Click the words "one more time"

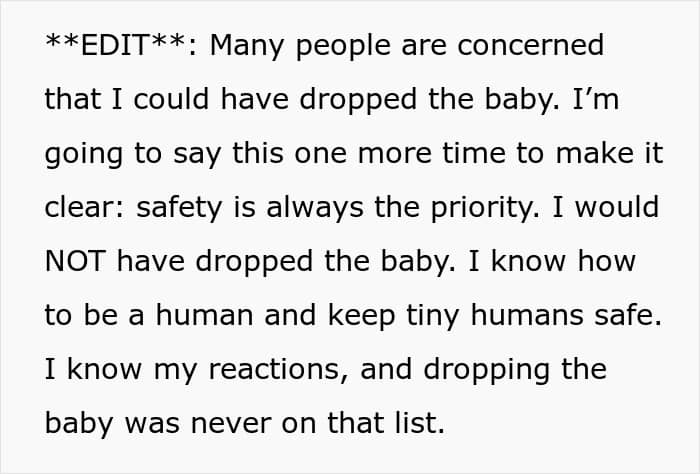pos(401,154)
